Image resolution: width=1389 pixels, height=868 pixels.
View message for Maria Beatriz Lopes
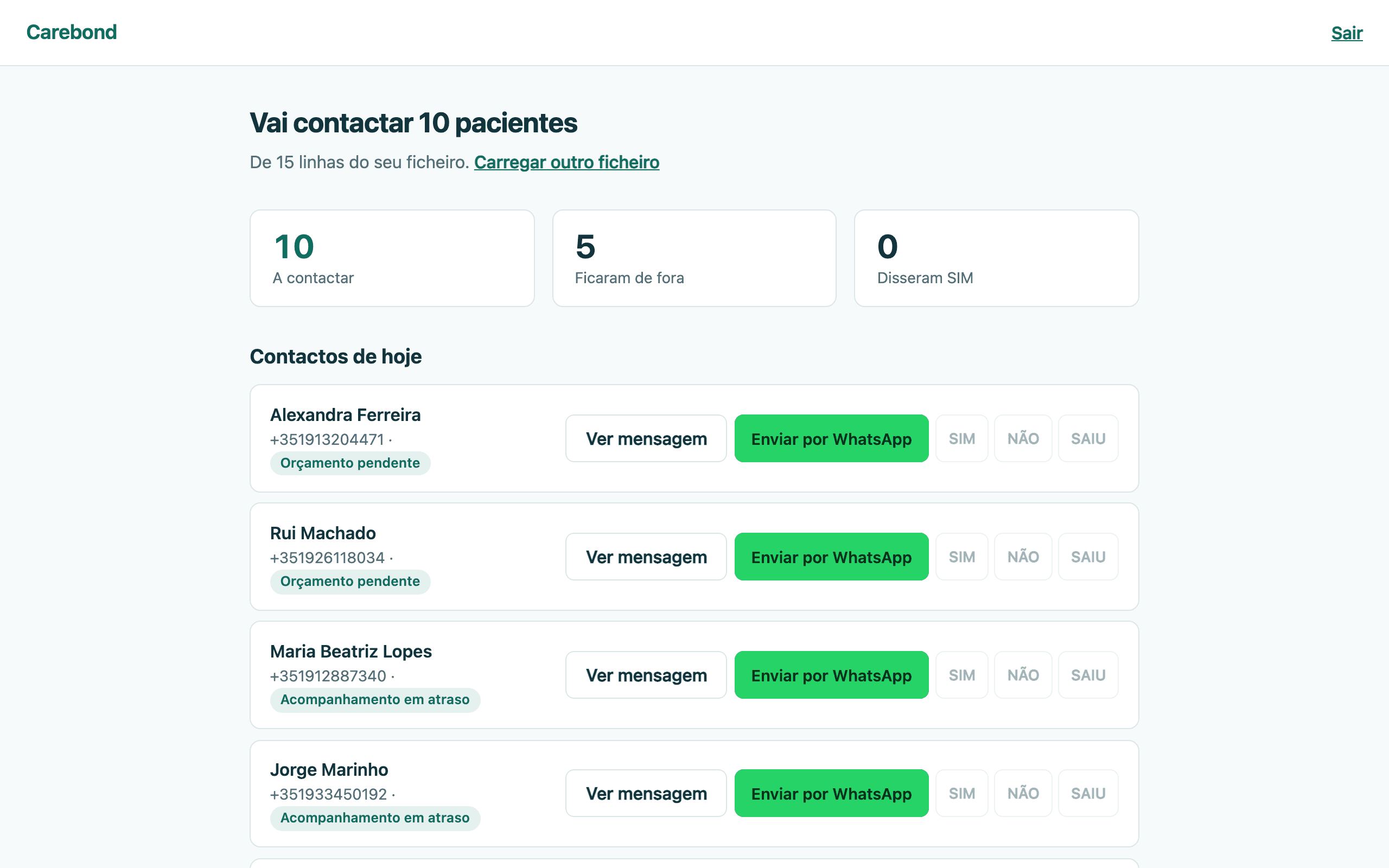click(646, 675)
